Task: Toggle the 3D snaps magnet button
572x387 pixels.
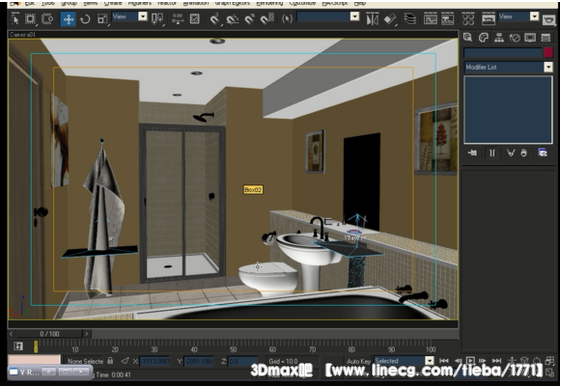Action: 214,19
